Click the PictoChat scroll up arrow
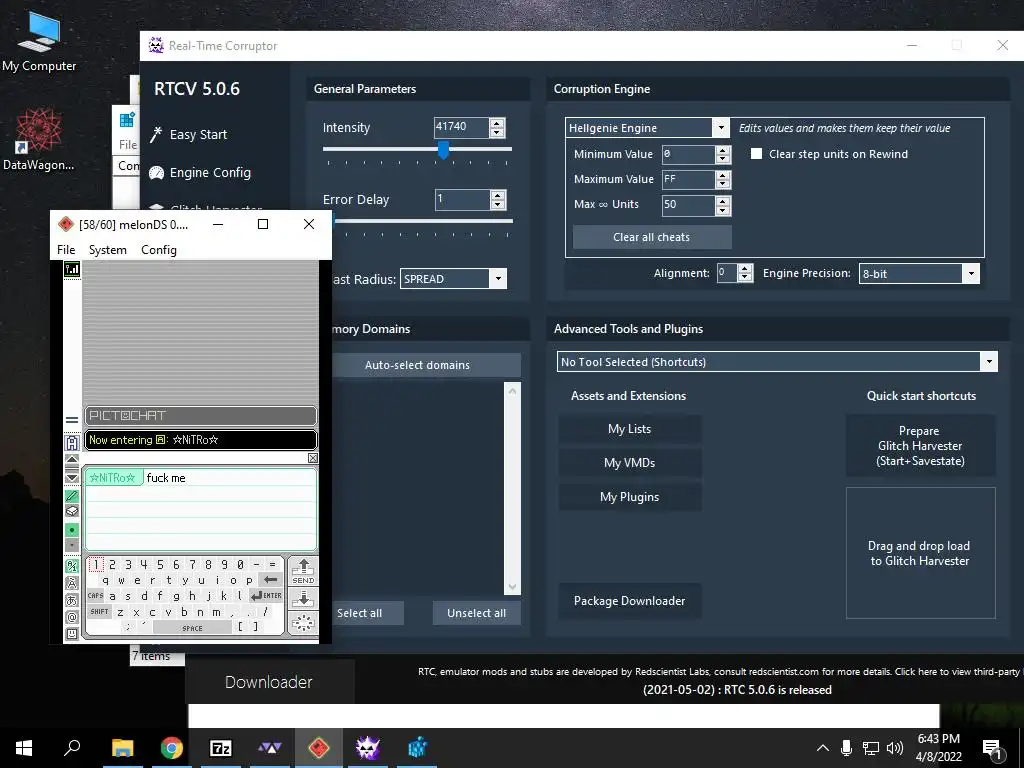 (x=72, y=459)
